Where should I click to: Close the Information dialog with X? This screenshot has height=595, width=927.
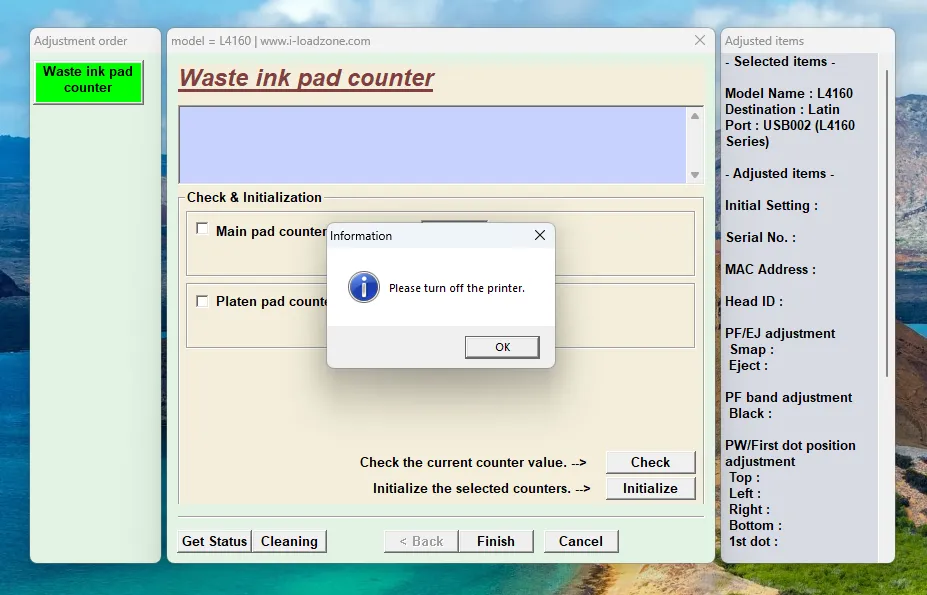[x=540, y=235]
